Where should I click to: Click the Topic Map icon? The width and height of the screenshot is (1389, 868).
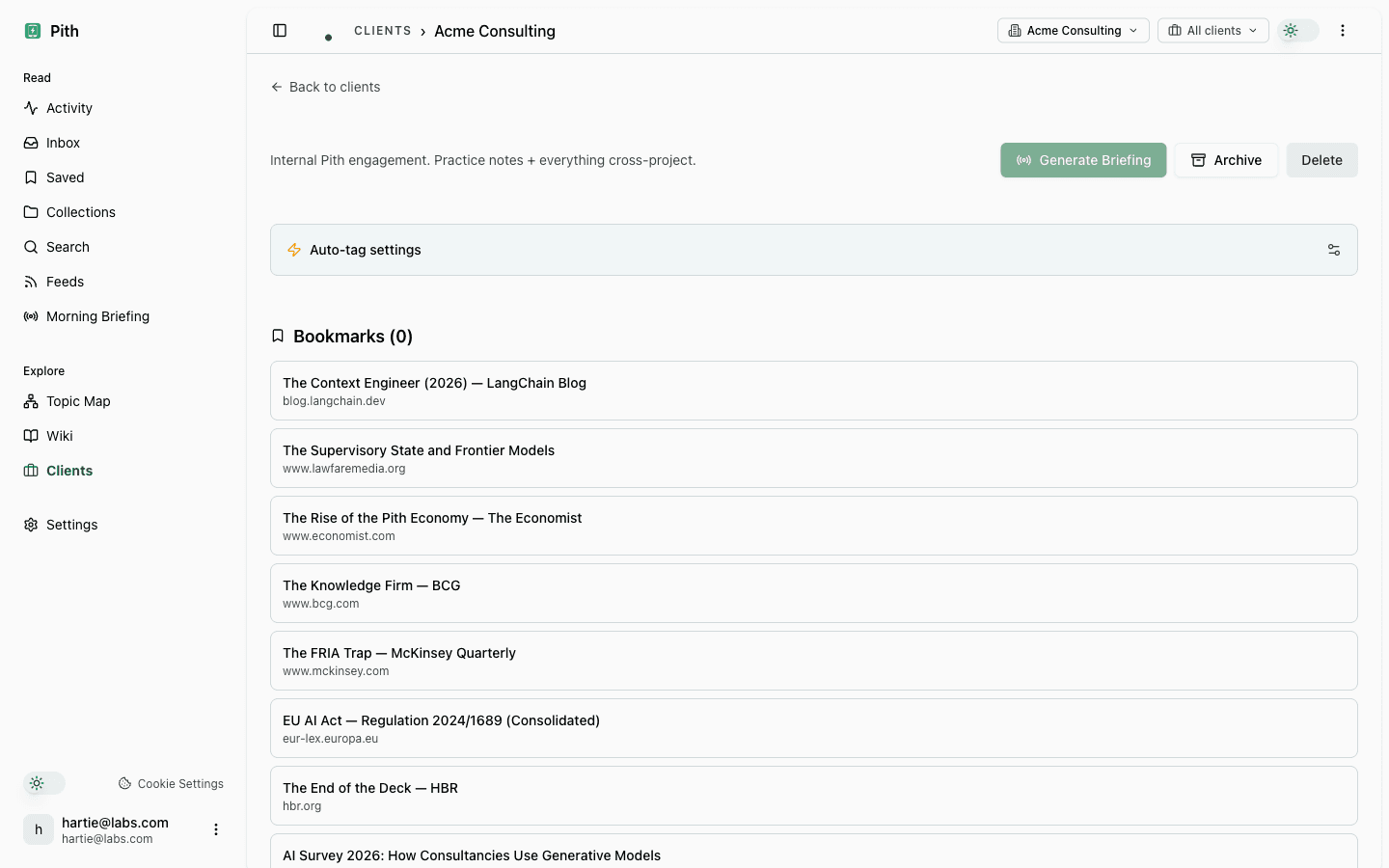(x=31, y=401)
